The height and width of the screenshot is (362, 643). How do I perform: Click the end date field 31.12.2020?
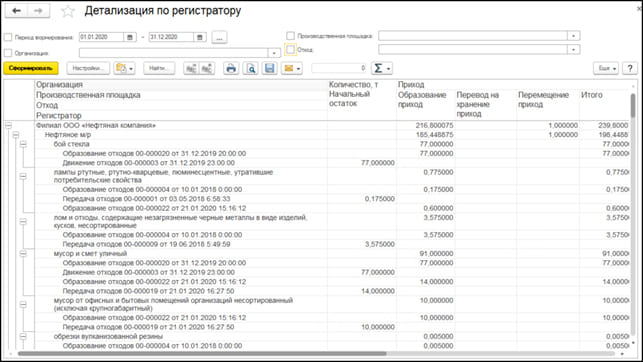171,37
